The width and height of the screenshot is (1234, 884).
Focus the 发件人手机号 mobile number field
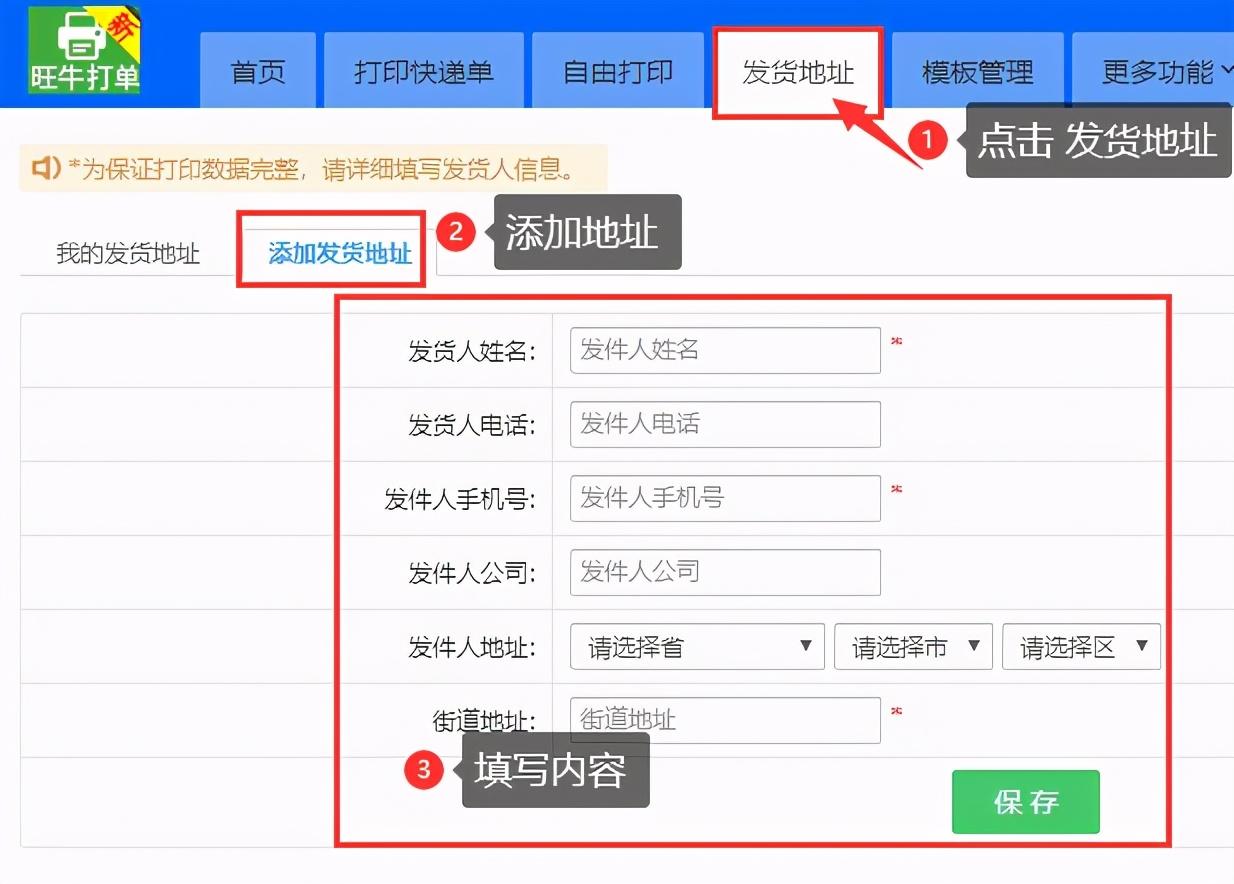click(x=723, y=498)
